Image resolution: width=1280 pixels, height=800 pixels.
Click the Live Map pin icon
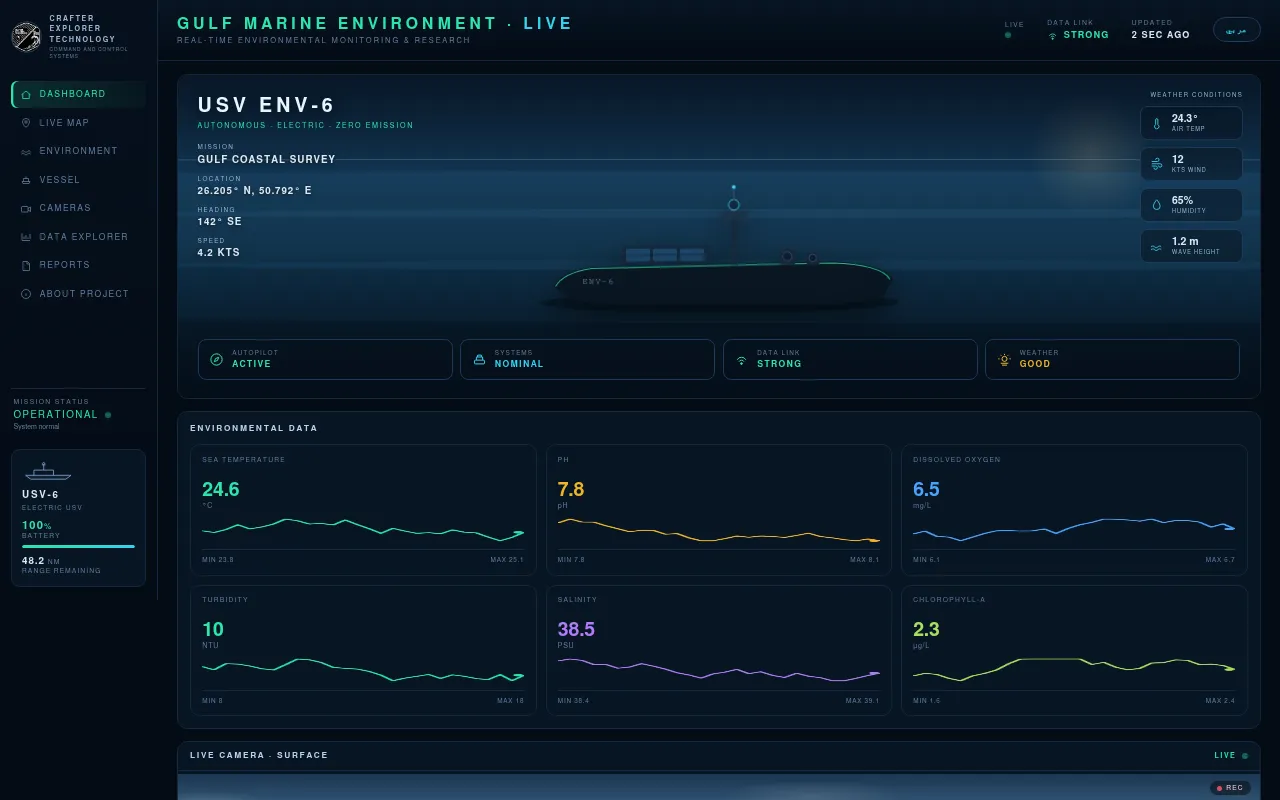[x=26, y=123]
